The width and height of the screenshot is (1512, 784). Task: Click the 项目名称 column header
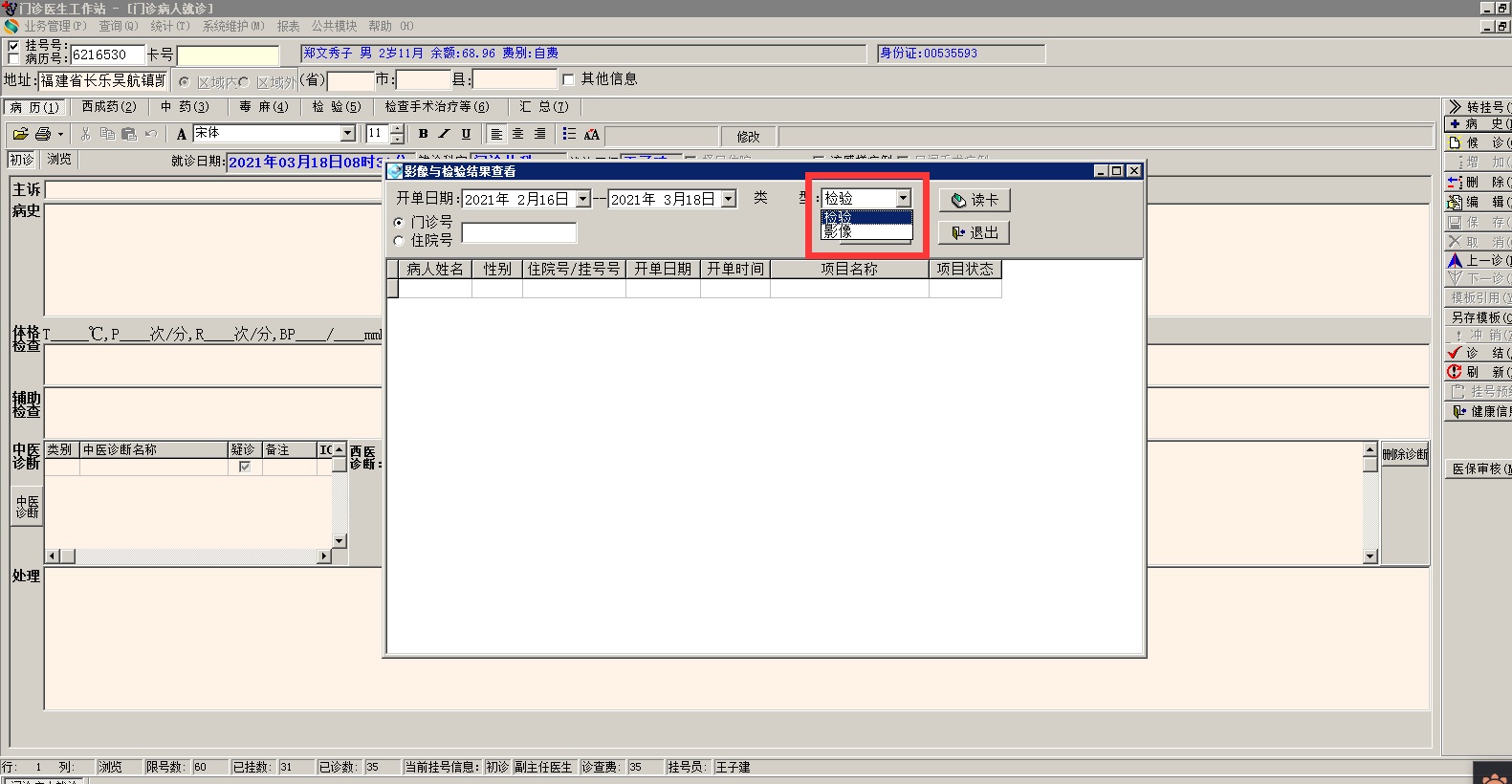pos(849,270)
